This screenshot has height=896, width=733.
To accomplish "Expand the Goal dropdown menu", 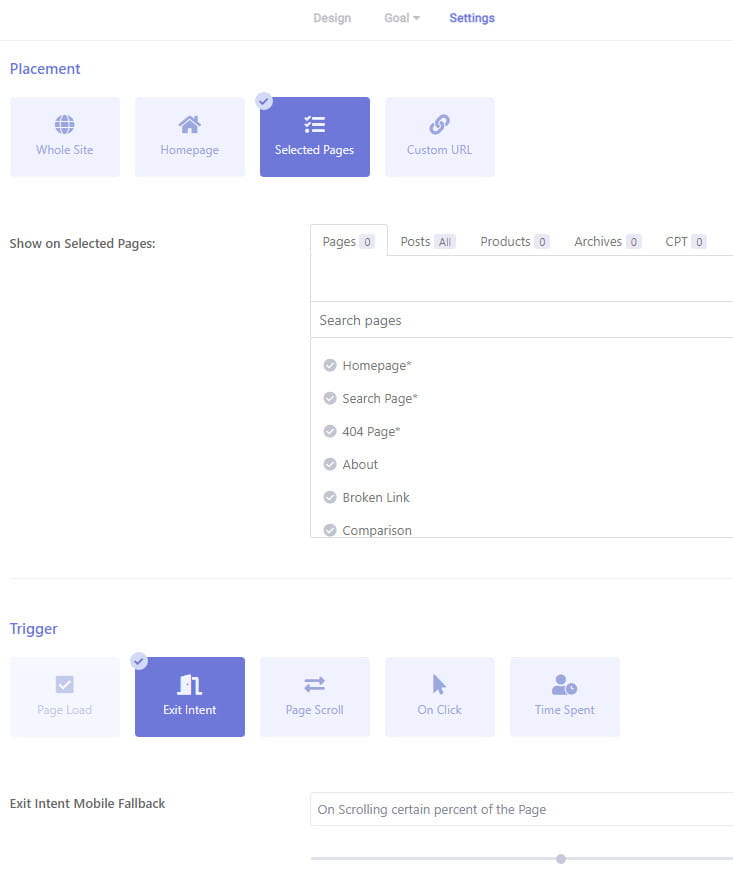I will coord(402,18).
